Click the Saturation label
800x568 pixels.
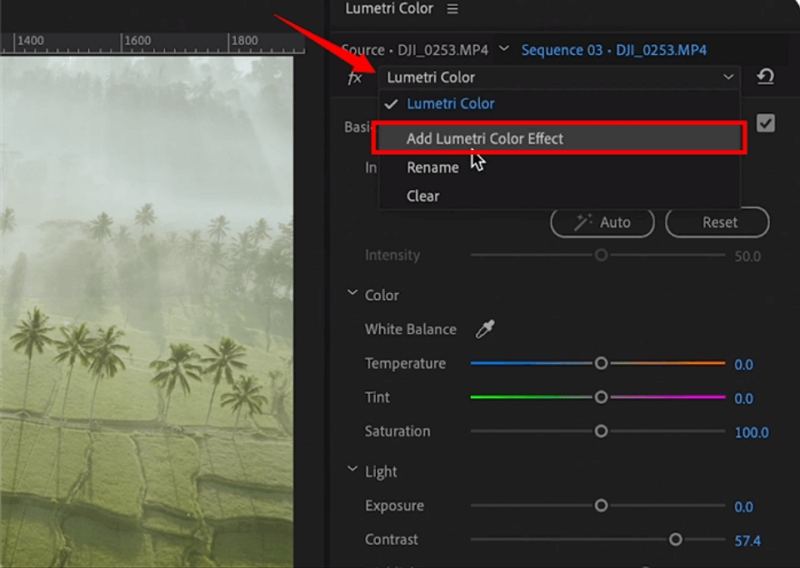397,431
